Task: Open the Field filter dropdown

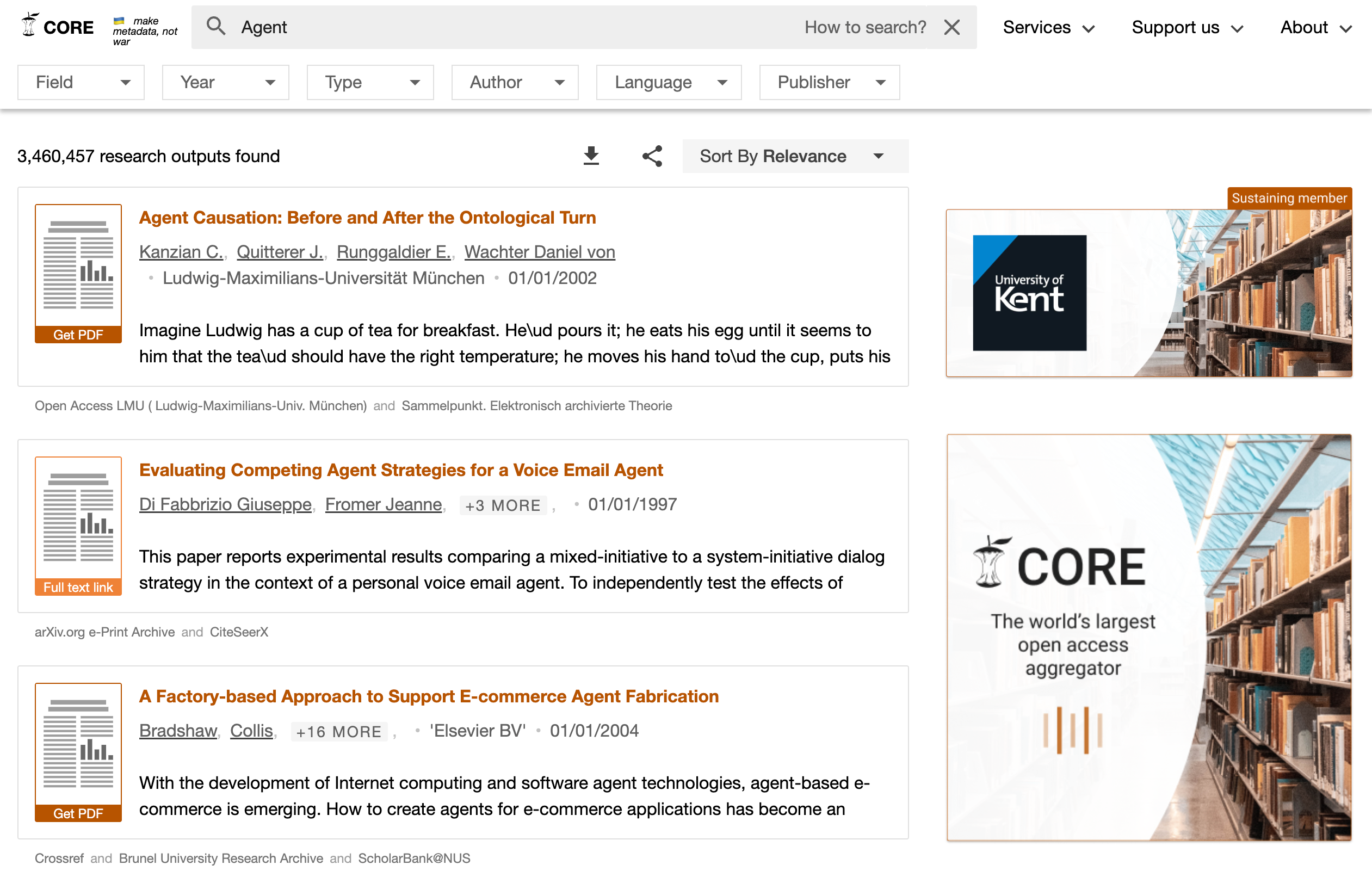Action: tap(81, 82)
